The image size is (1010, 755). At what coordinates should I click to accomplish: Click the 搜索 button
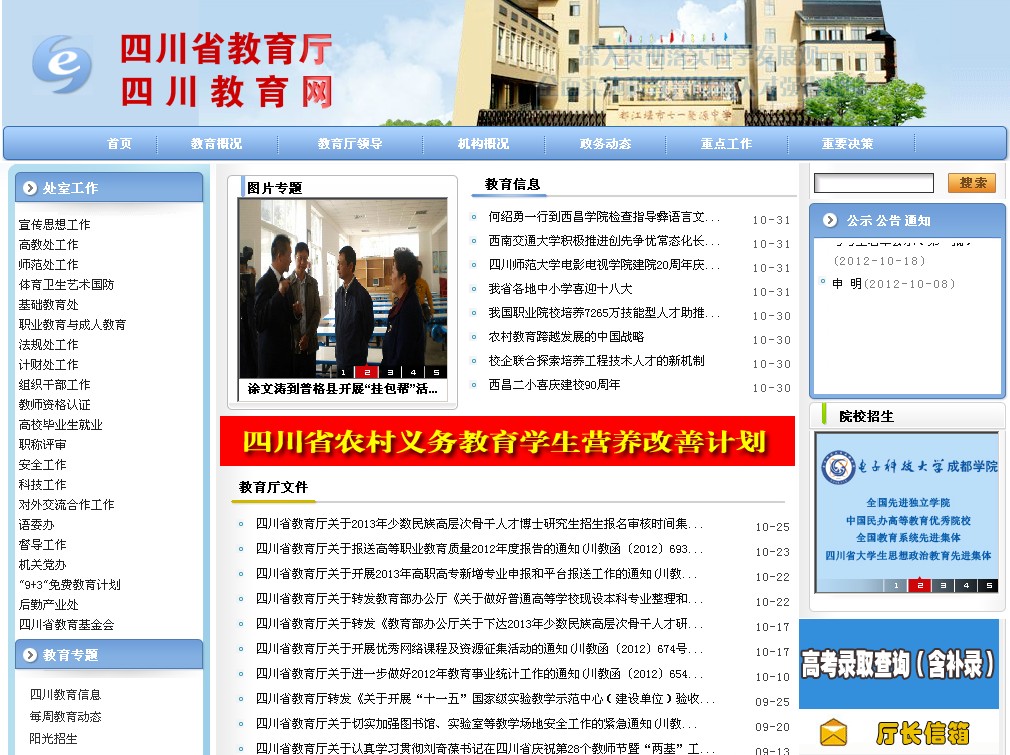point(972,183)
